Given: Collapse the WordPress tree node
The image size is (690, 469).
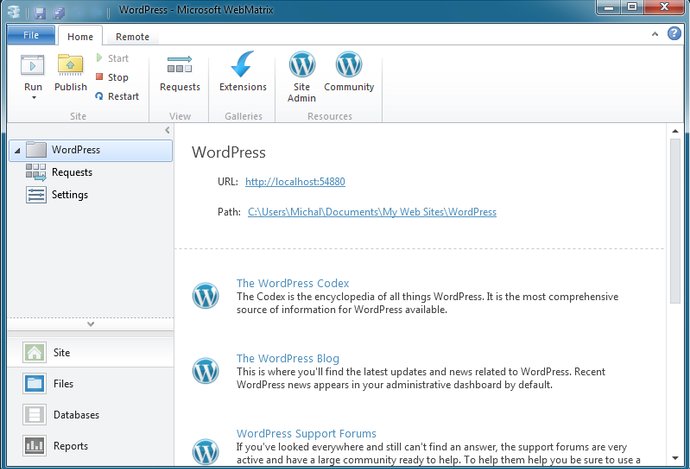Looking at the screenshot, I should point(18,151).
